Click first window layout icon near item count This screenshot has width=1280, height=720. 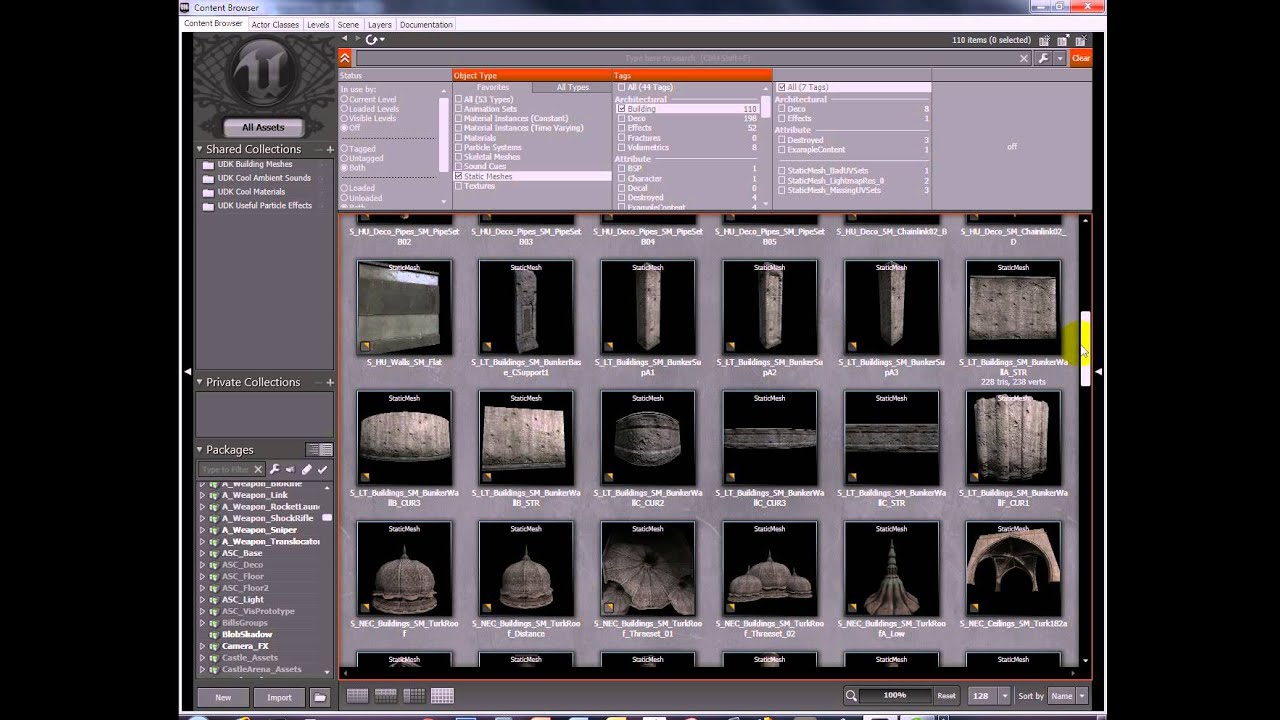pyautogui.click(x=1044, y=41)
